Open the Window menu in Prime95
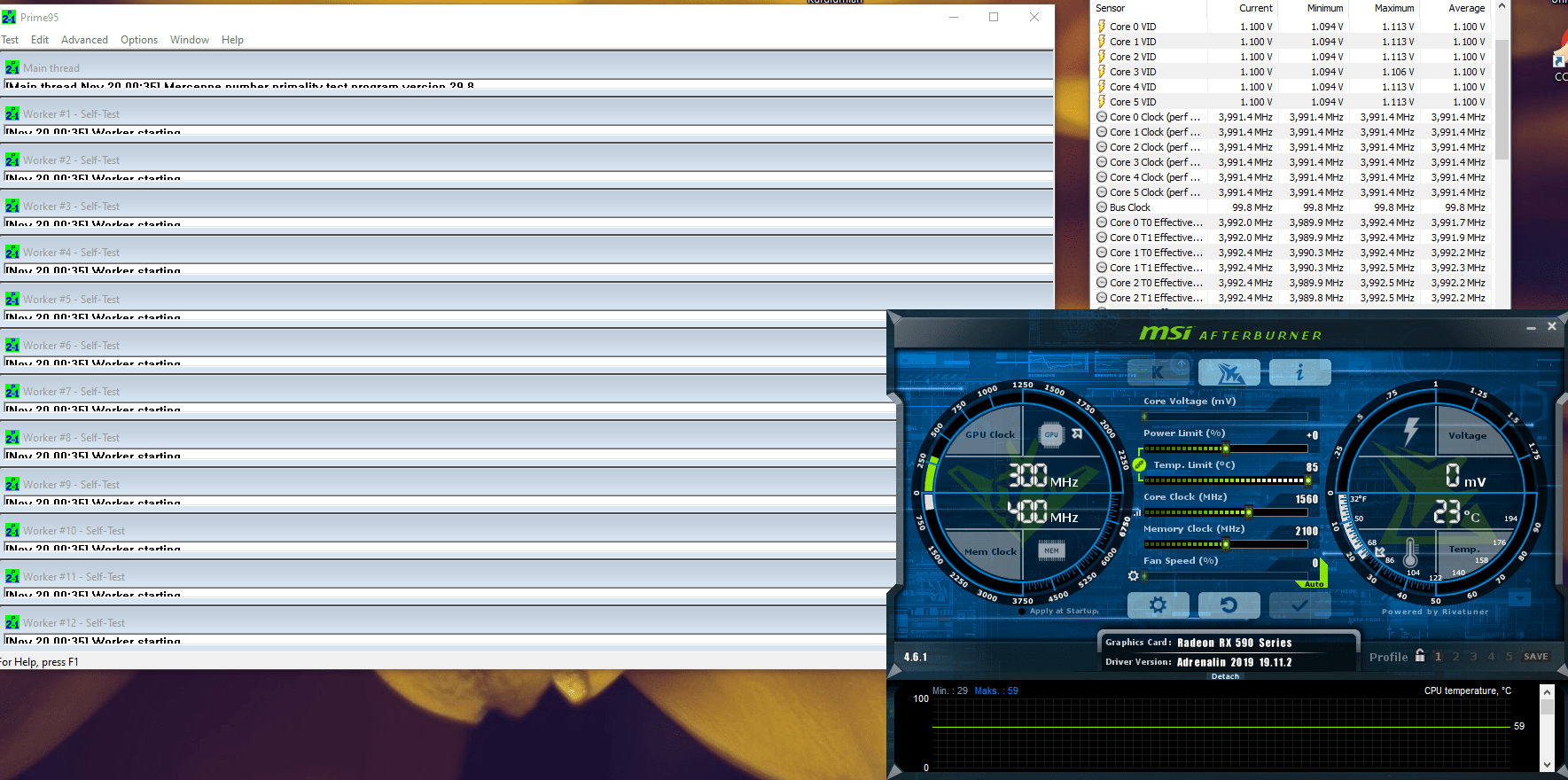The height and width of the screenshot is (780, 1568). click(190, 40)
